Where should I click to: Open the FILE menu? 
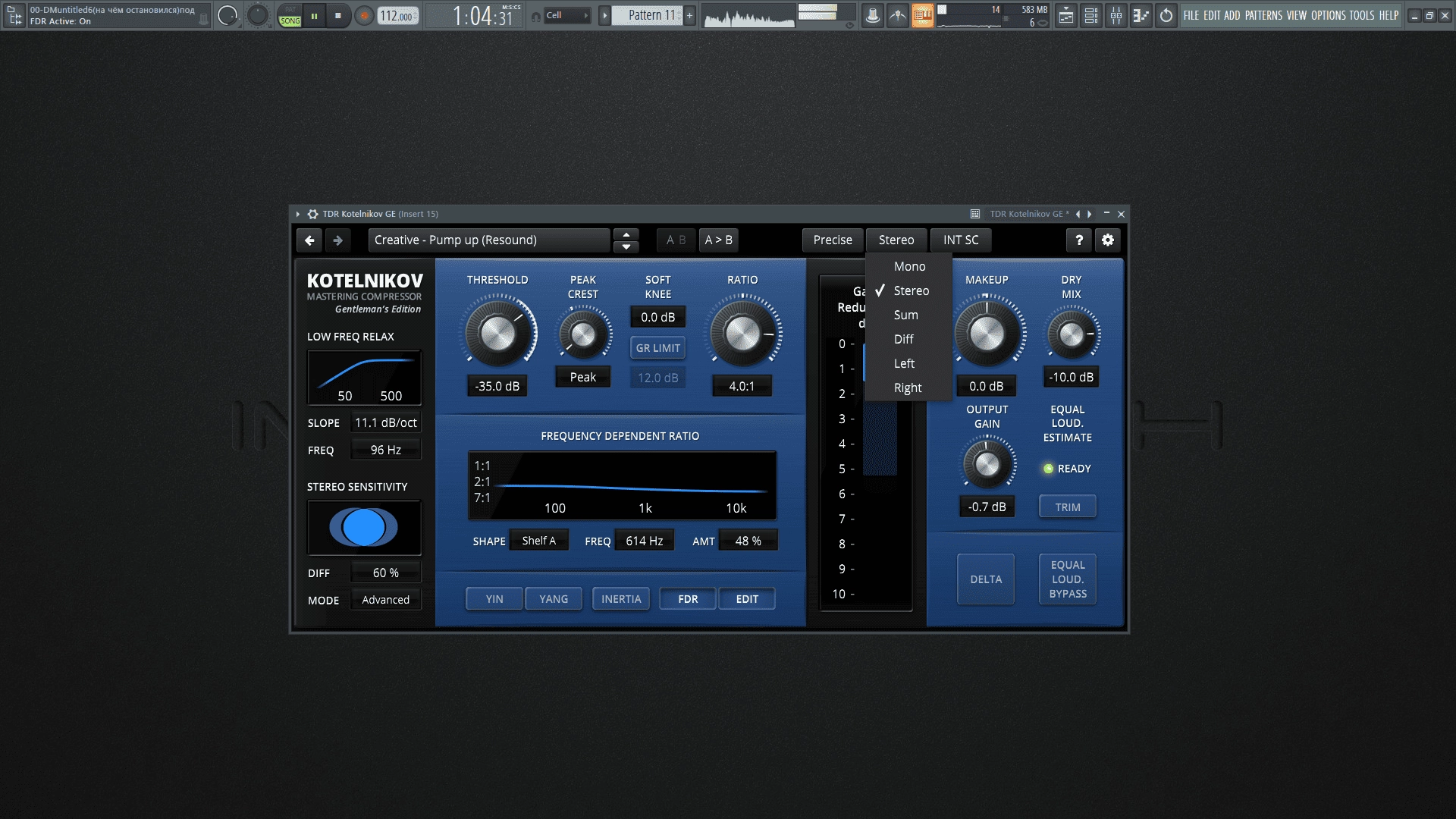pyautogui.click(x=1191, y=15)
